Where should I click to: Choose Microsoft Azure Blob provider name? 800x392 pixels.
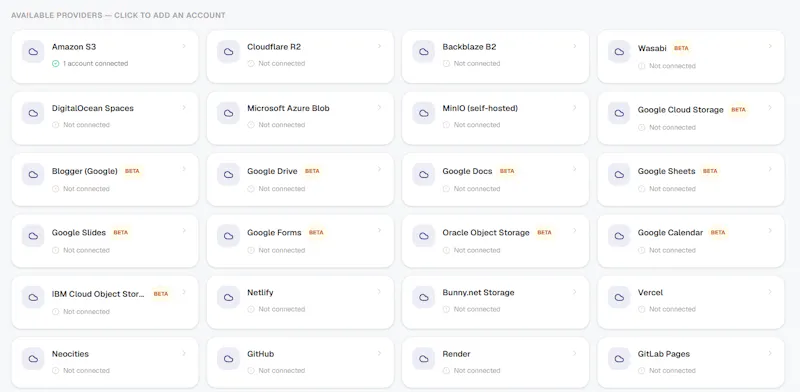pos(288,108)
